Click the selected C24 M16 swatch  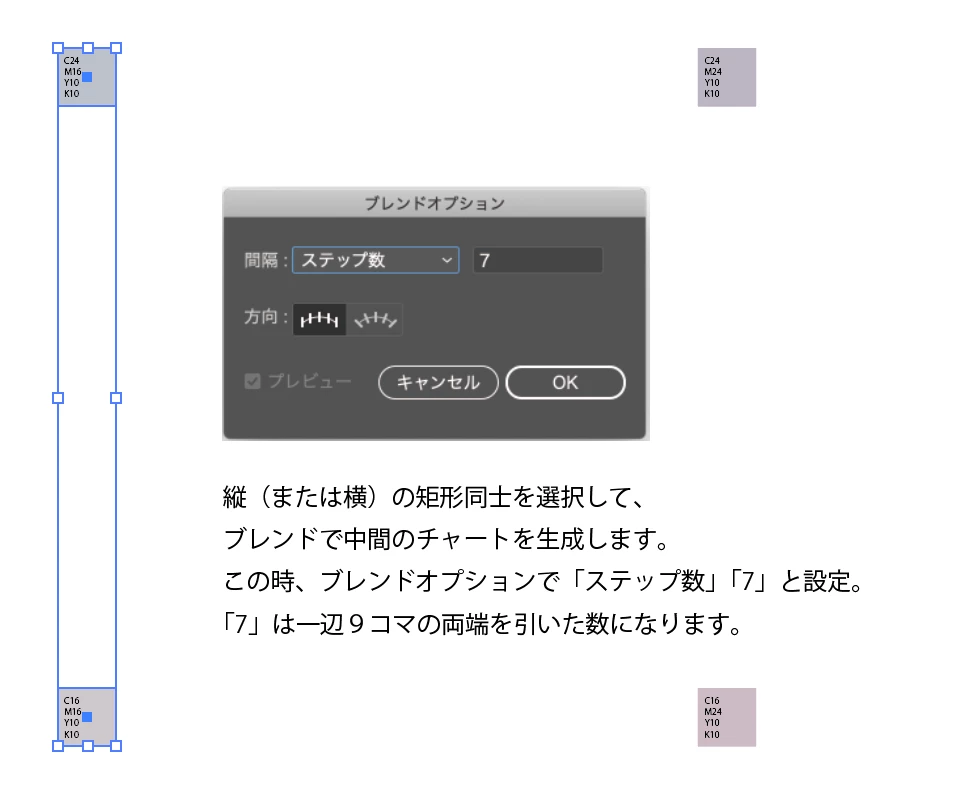(87, 77)
